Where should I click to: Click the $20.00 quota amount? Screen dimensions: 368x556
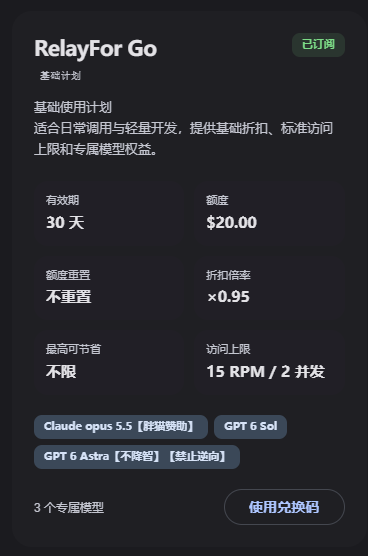(x=232, y=222)
